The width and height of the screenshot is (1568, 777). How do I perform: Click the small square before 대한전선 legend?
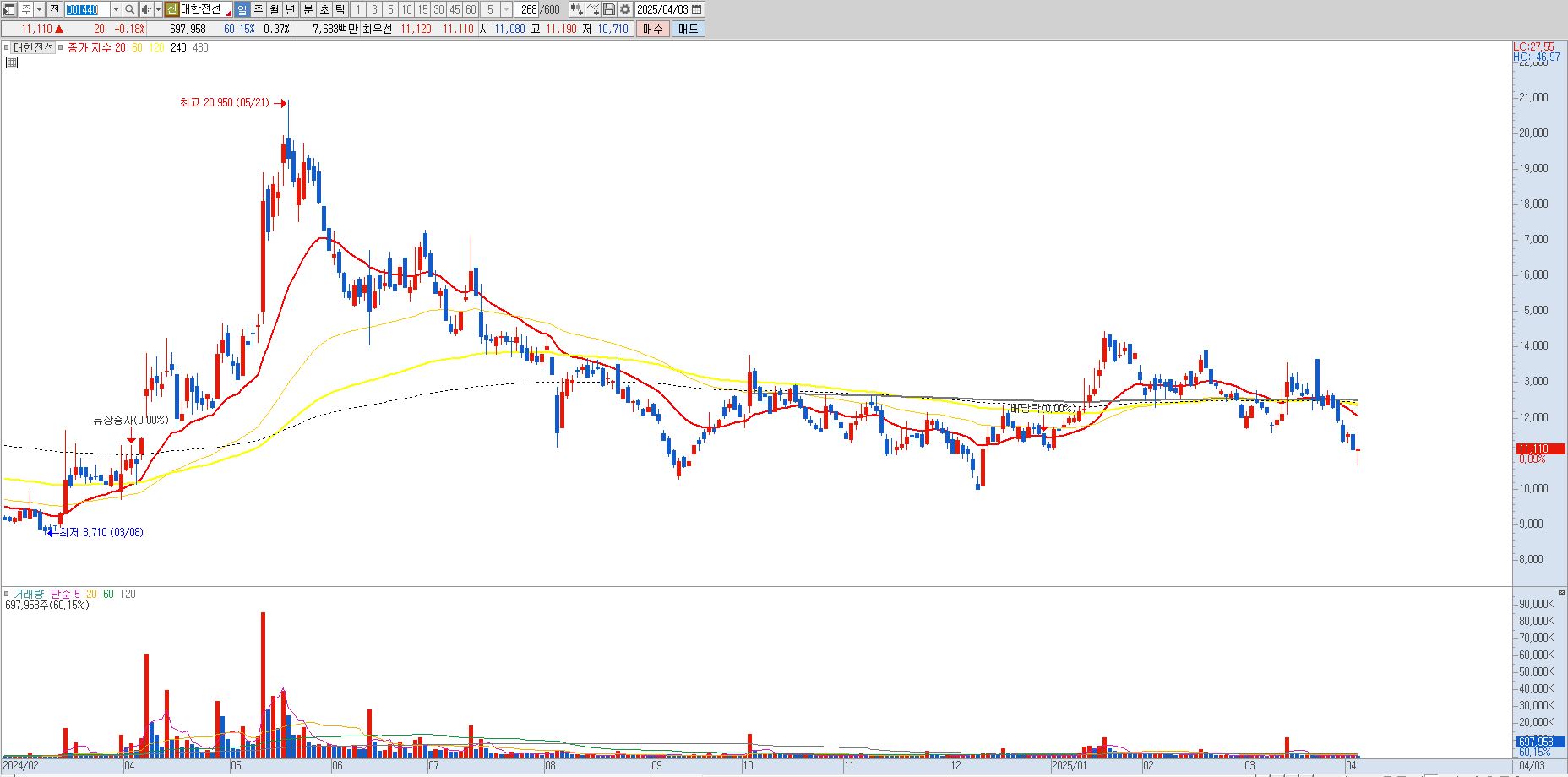(6, 48)
